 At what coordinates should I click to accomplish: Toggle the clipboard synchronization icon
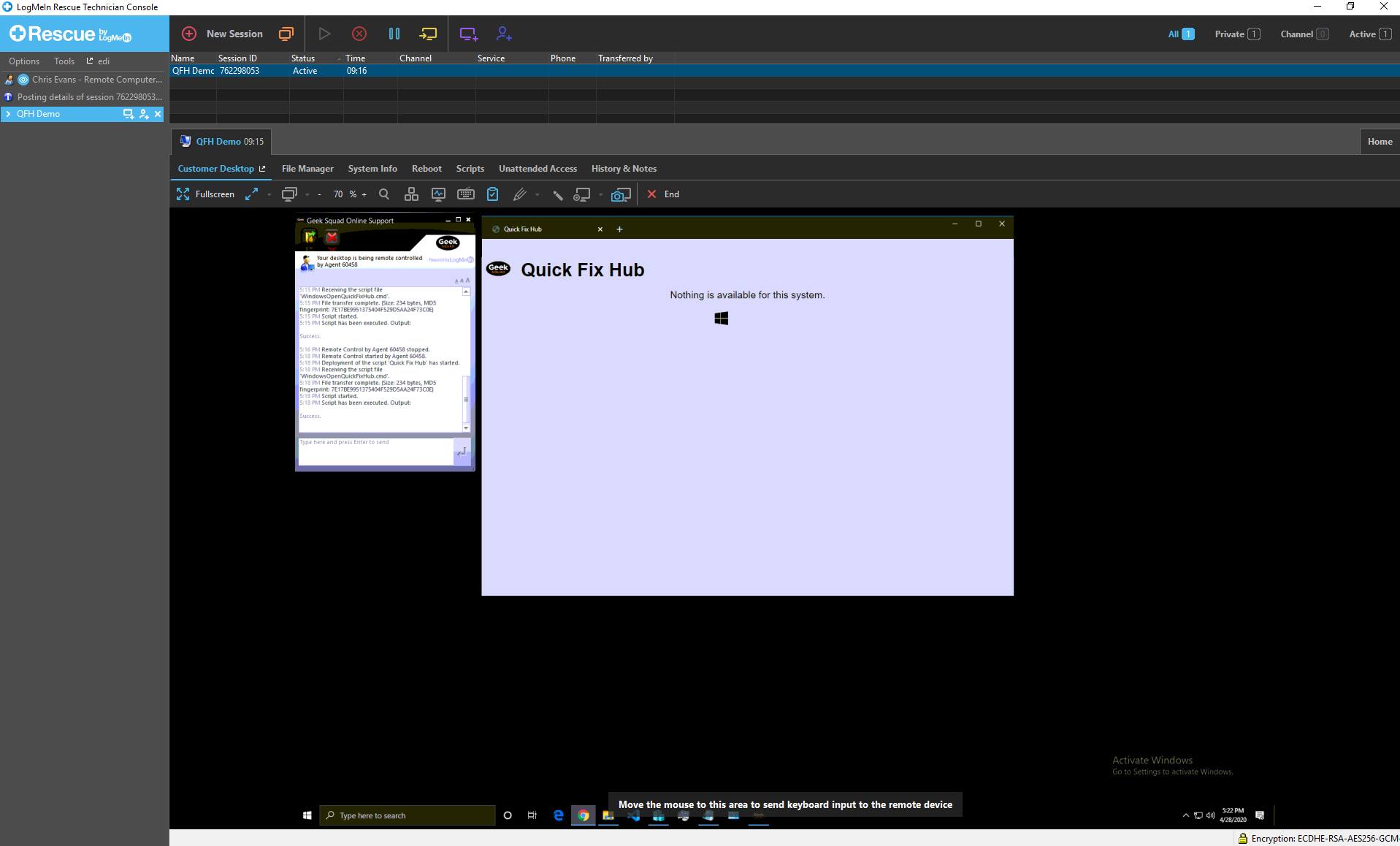click(493, 194)
